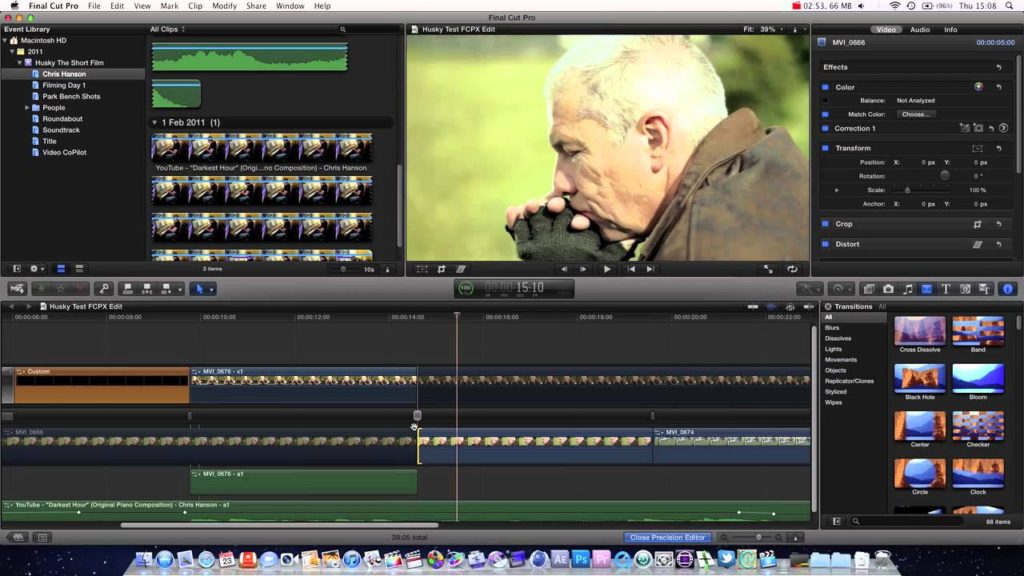
Task: Open Color Board for Correction 1
Action: [x=1004, y=128]
